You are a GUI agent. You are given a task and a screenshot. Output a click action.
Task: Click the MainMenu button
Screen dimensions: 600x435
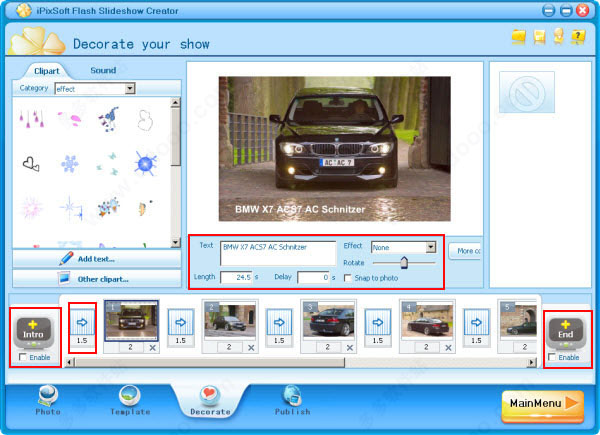click(543, 406)
